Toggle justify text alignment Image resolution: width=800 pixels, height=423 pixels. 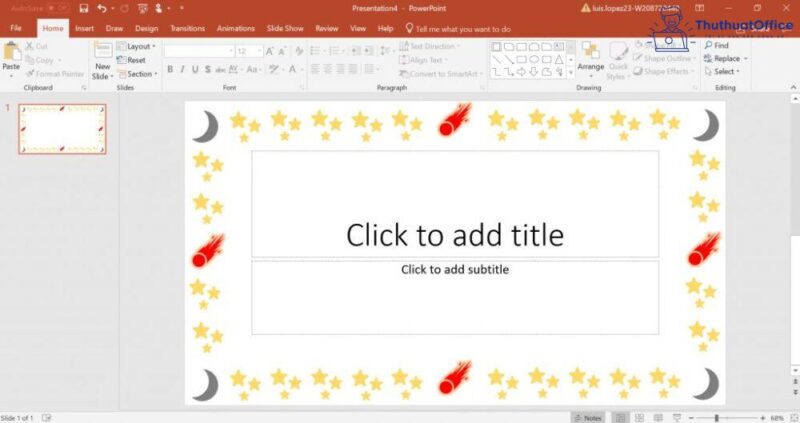(353, 69)
